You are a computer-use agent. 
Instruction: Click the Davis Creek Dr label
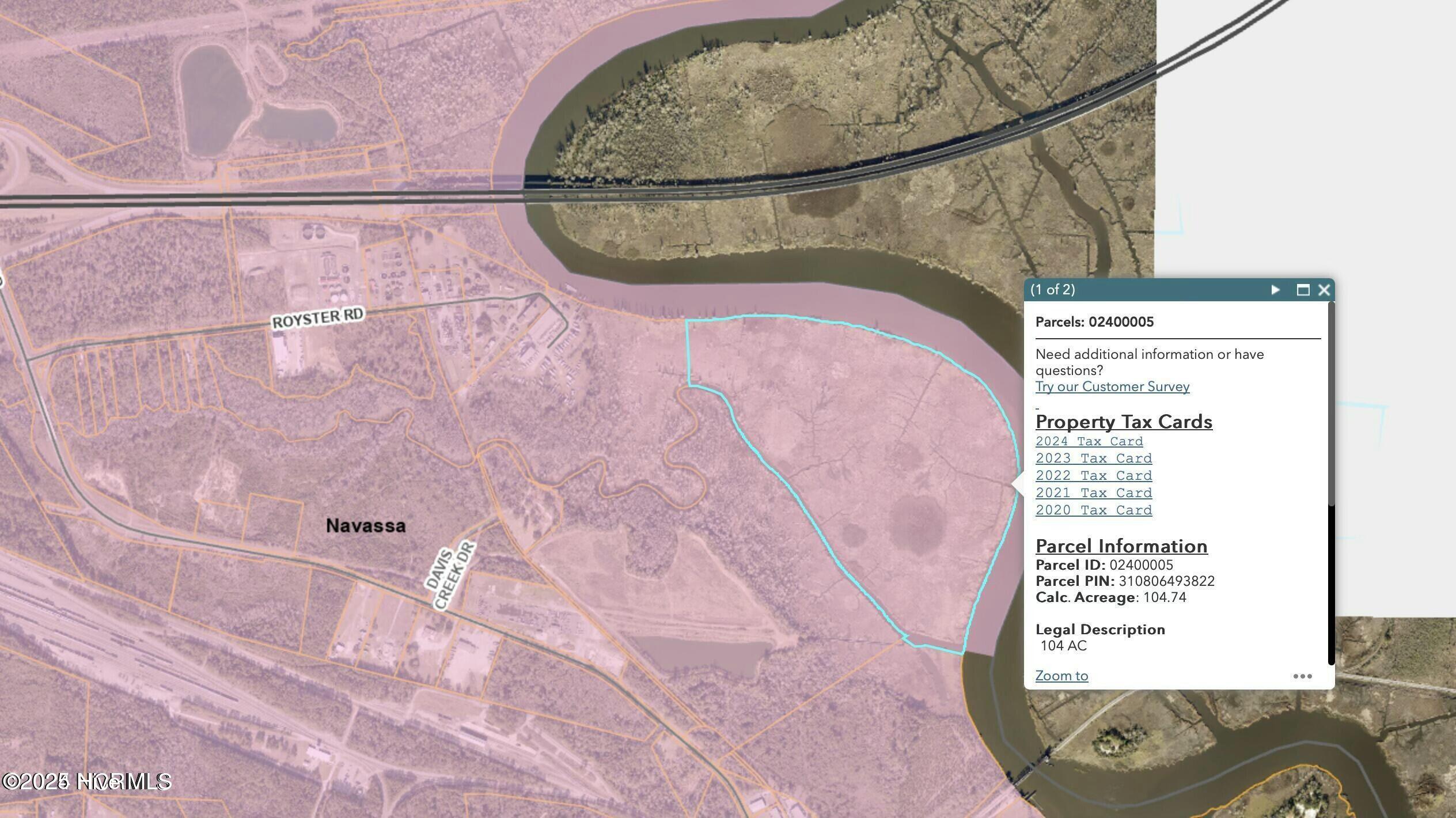[x=452, y=575]
